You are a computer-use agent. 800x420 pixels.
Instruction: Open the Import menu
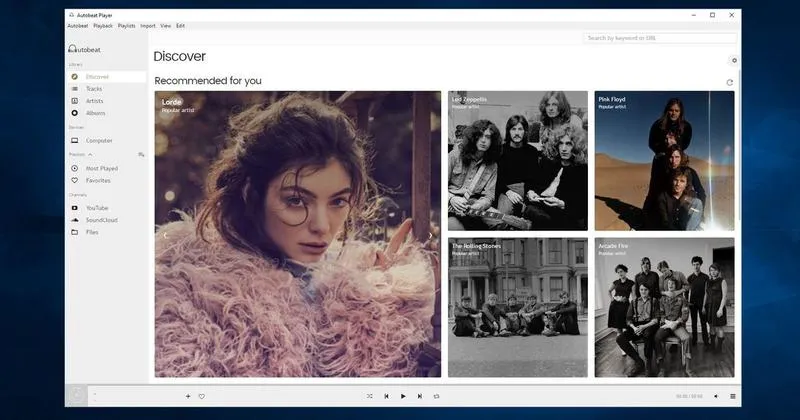pyautogui.click(x=148, y=26)
